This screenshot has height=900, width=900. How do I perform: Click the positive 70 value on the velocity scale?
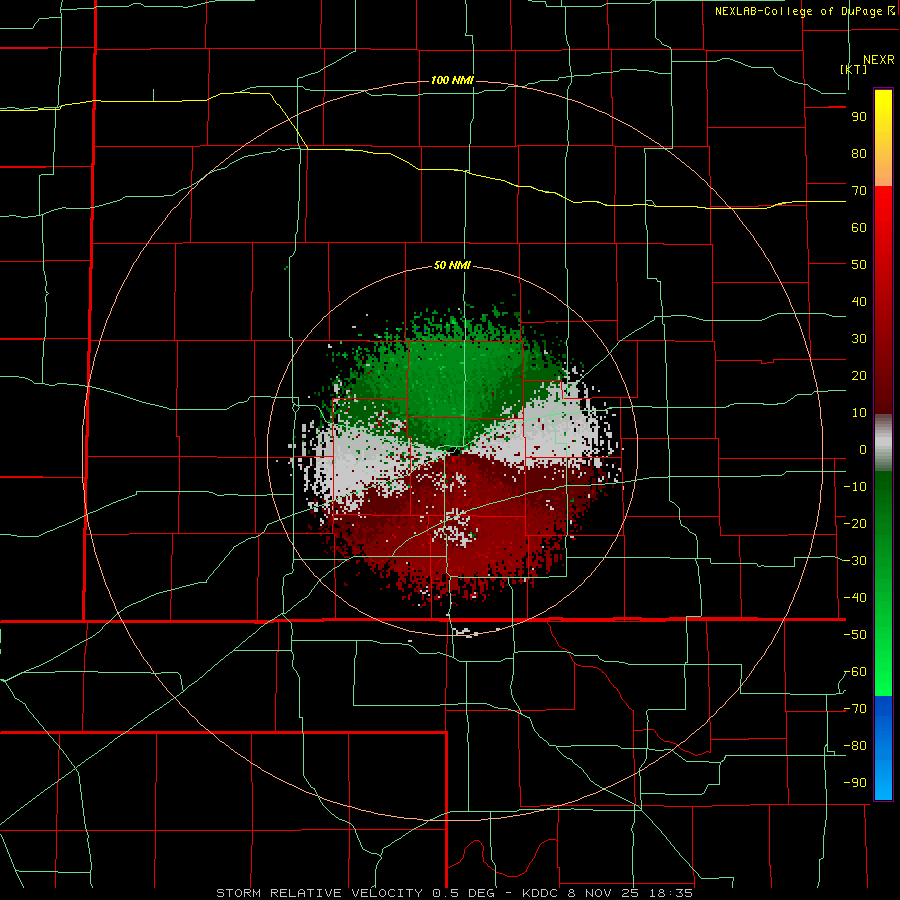click(x=859, y=191)
